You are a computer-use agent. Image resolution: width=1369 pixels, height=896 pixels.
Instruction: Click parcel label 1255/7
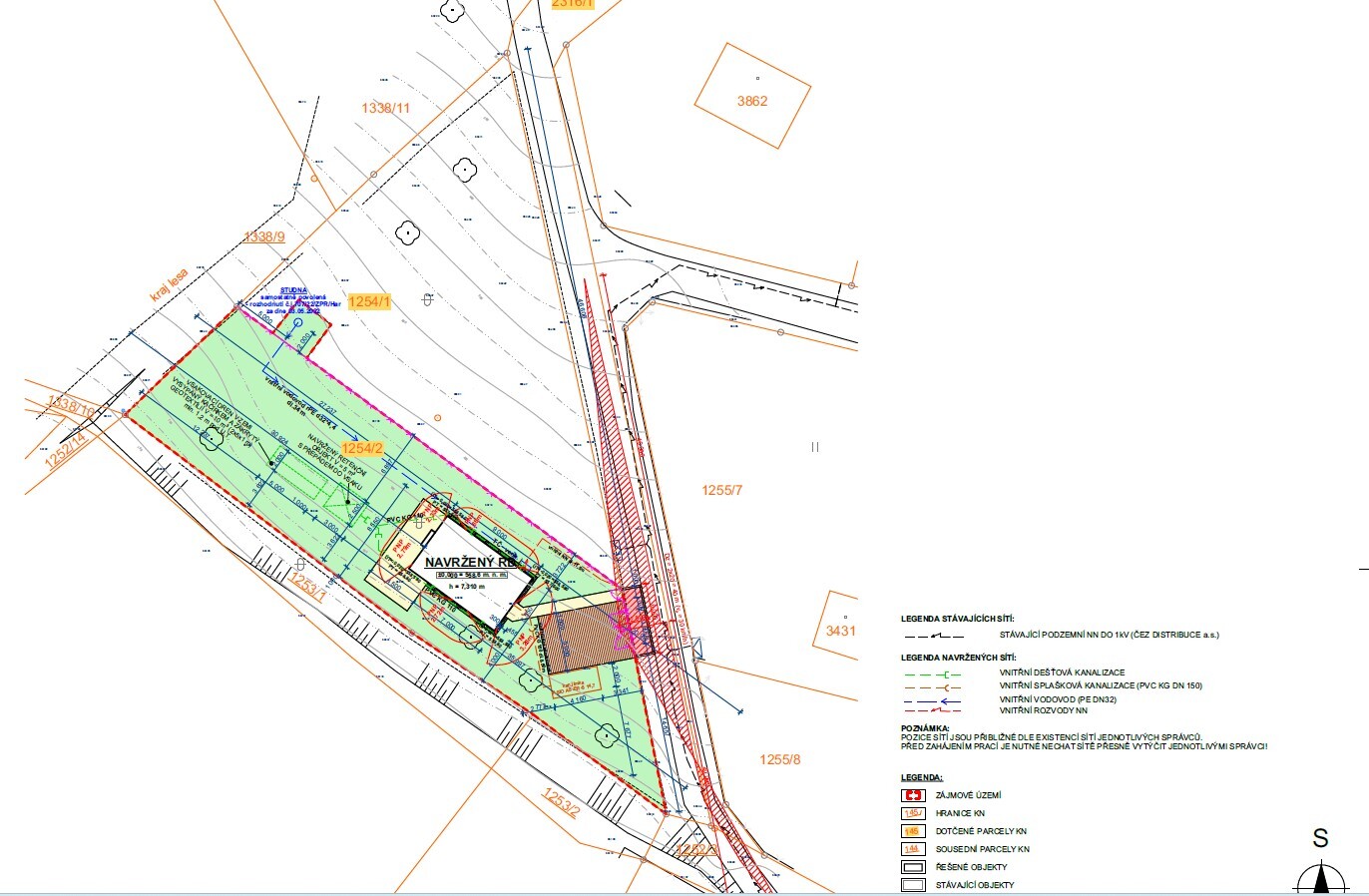[x=722, y=490]
